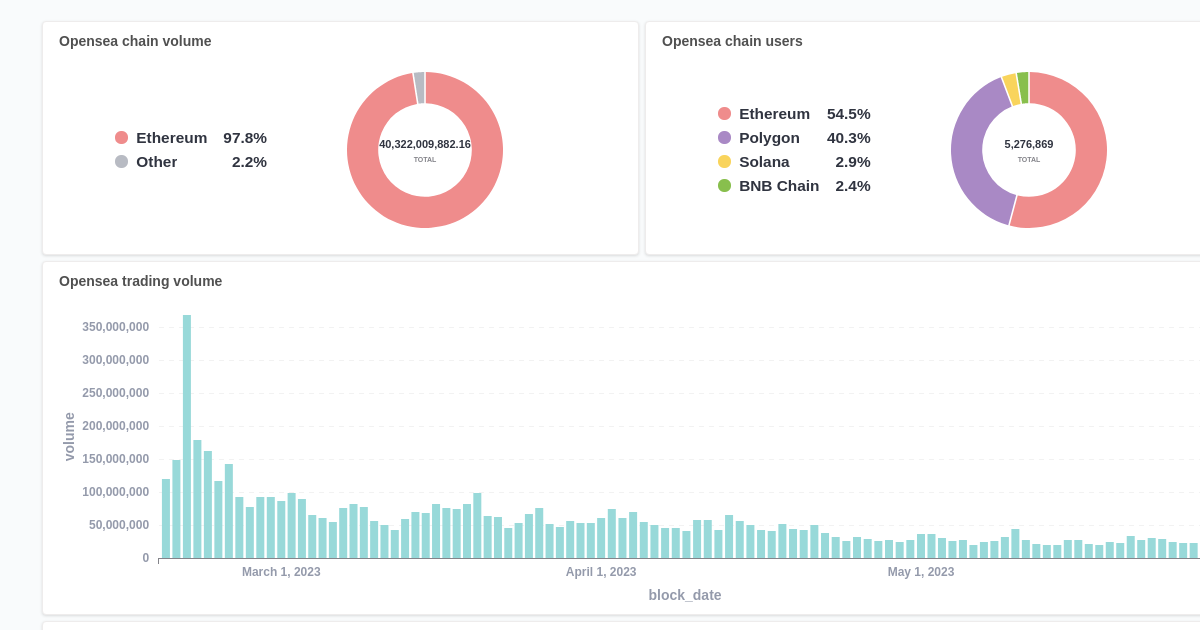1200x630 pixels.
Task: Click the 40,322,009,882.16 total label
Action: point(425,144)
